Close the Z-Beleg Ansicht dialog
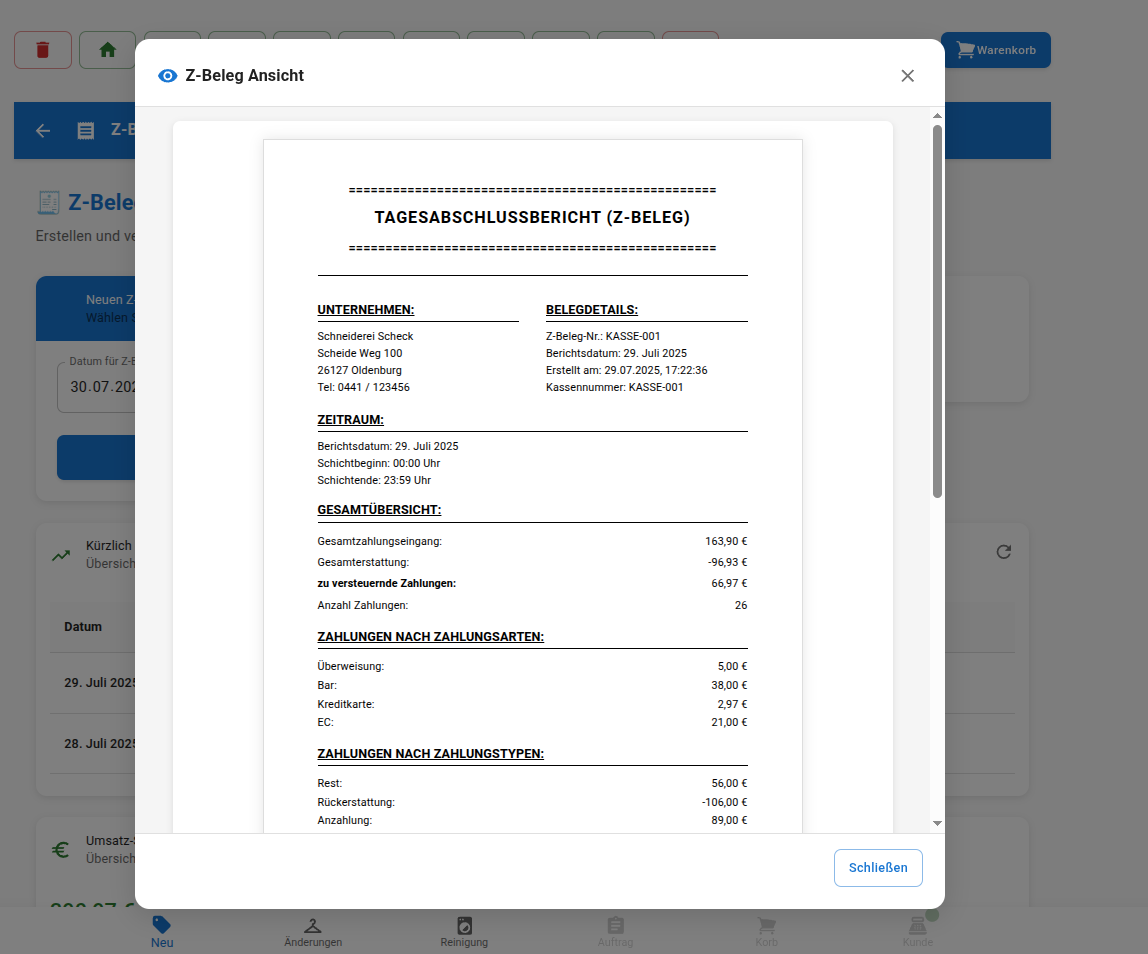 point(907,75)
